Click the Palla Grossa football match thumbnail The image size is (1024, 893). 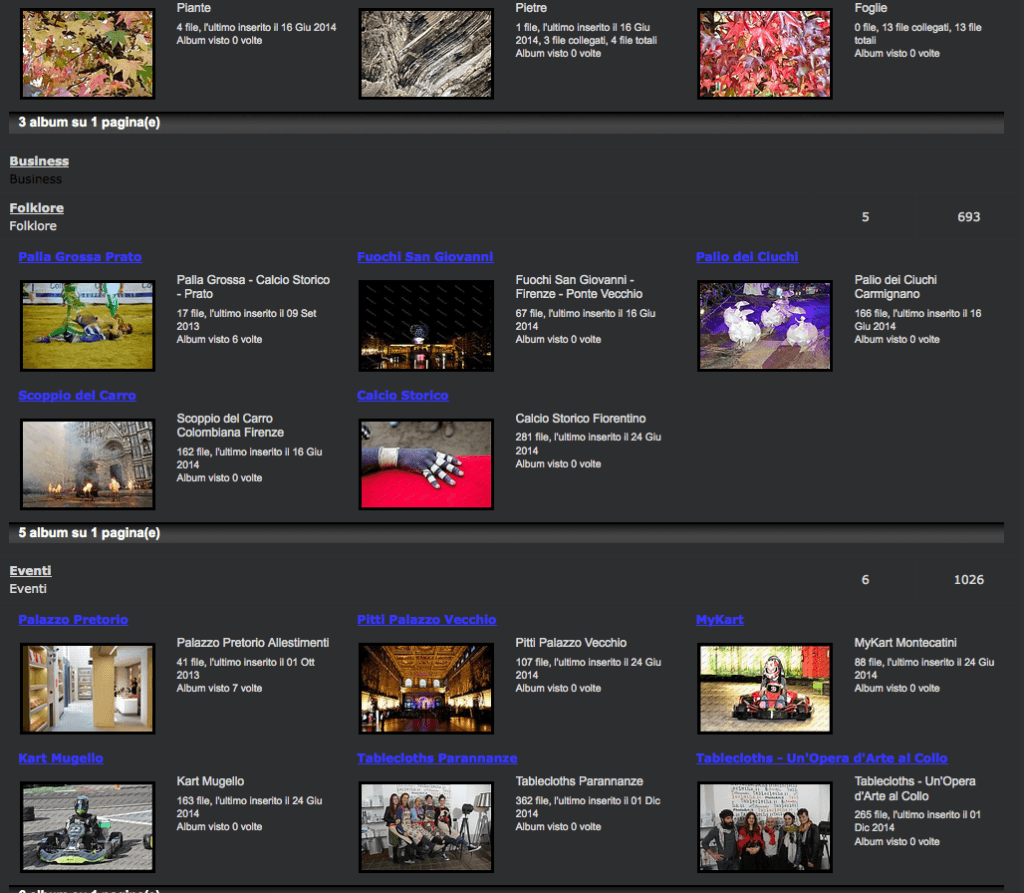pos(88,325)
